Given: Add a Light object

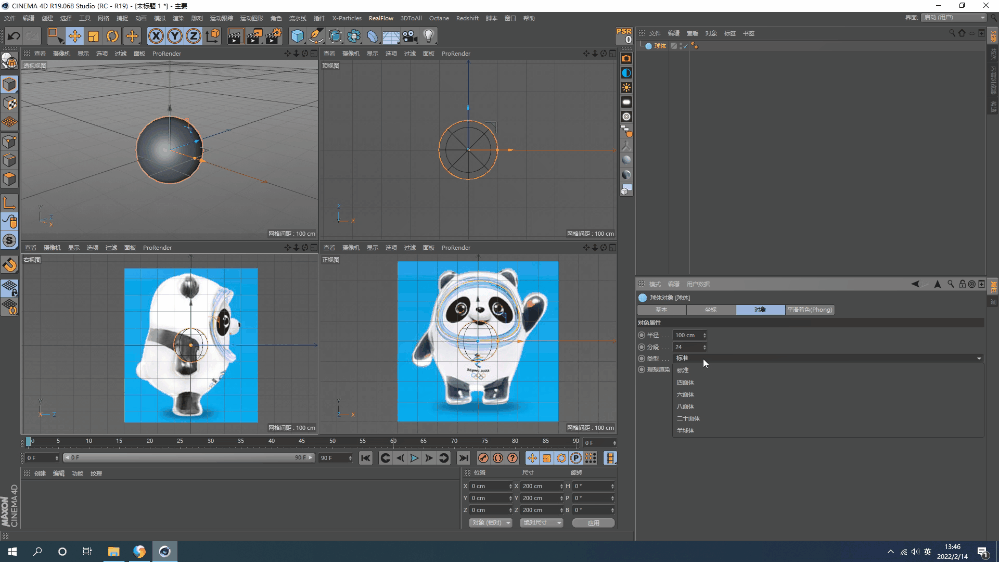Looking at the screenshot, I should coord(429,36).
